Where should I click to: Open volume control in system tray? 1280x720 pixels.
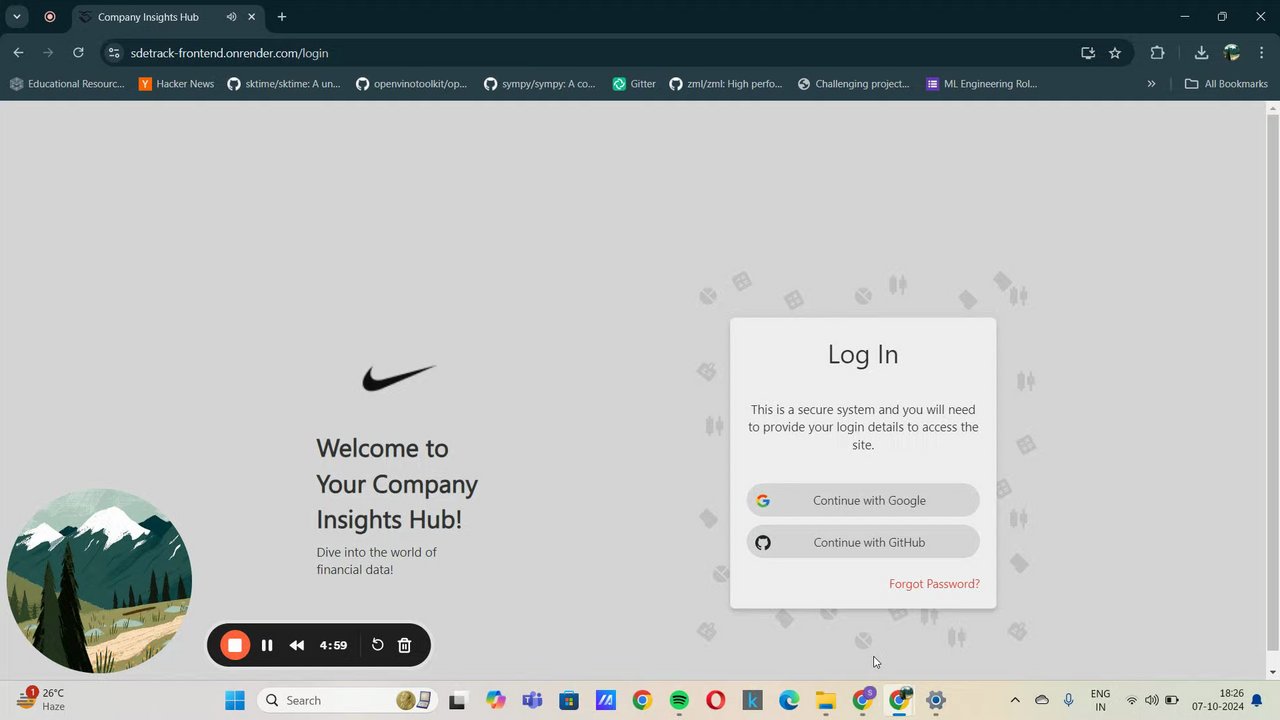click(x=1152, y=700)
